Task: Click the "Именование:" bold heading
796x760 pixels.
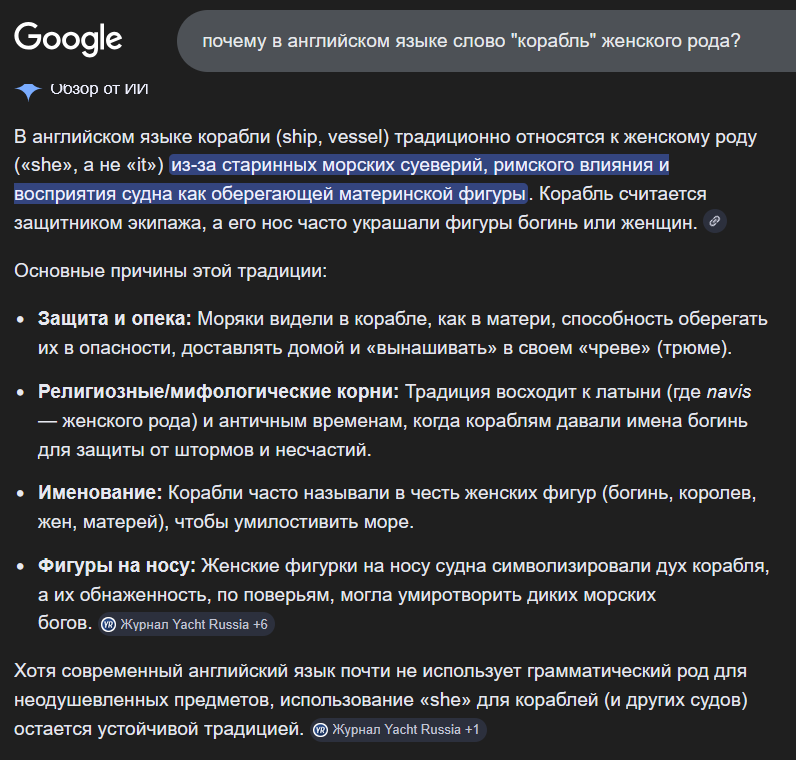Action: tap(99, 493)
